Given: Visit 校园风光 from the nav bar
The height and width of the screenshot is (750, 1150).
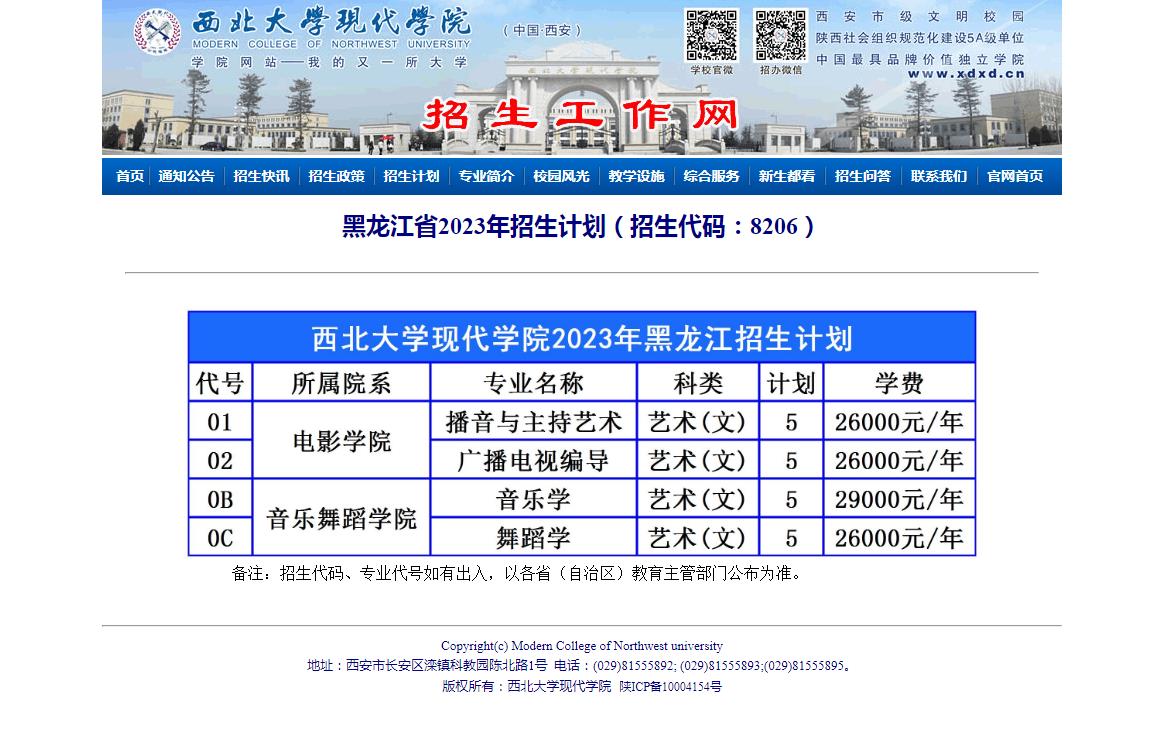Looking at the screenshot, I should click(x=561, y=176).
